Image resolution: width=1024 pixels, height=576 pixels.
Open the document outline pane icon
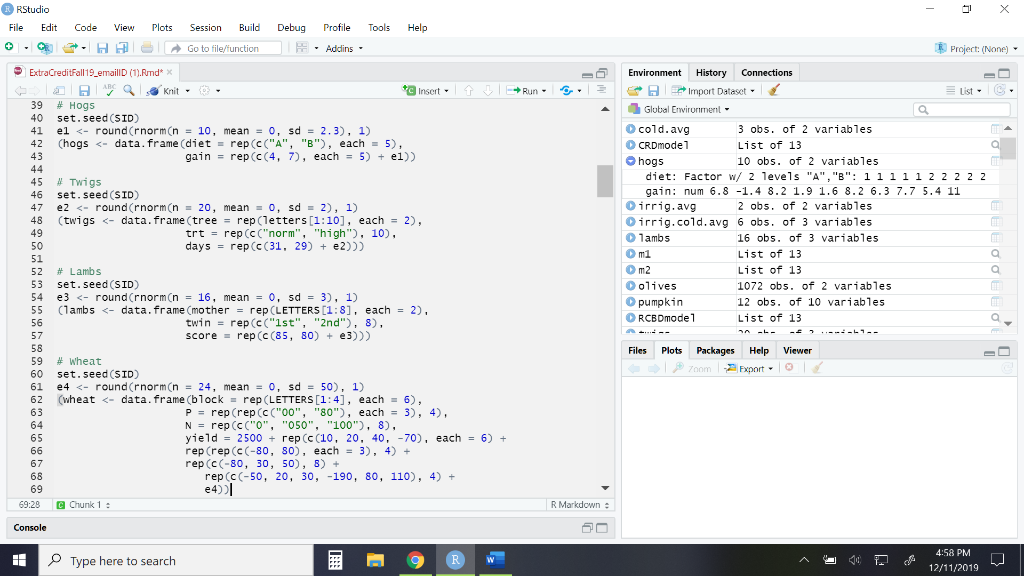(x=599, y=90)
